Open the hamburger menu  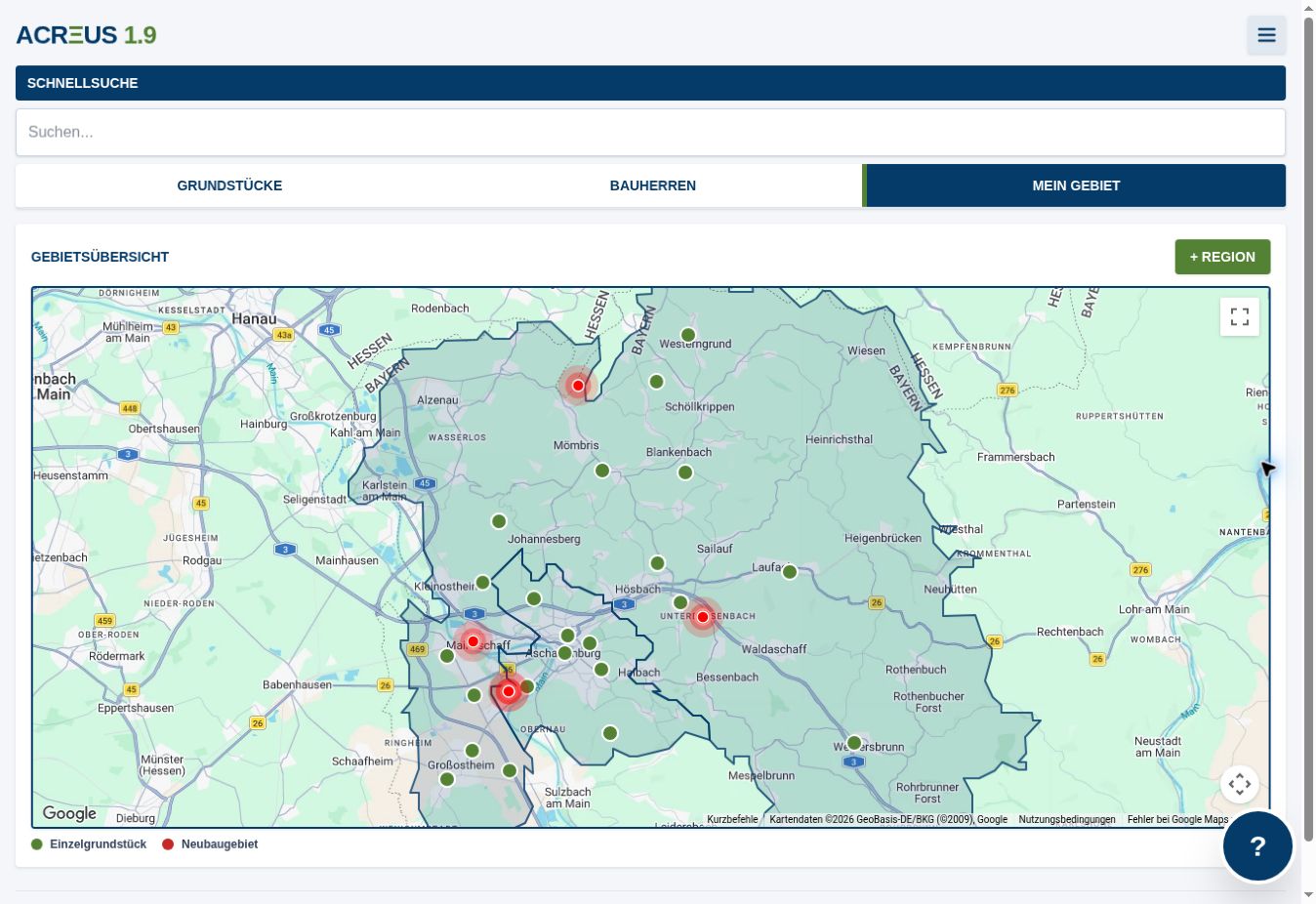[1266, 35]
